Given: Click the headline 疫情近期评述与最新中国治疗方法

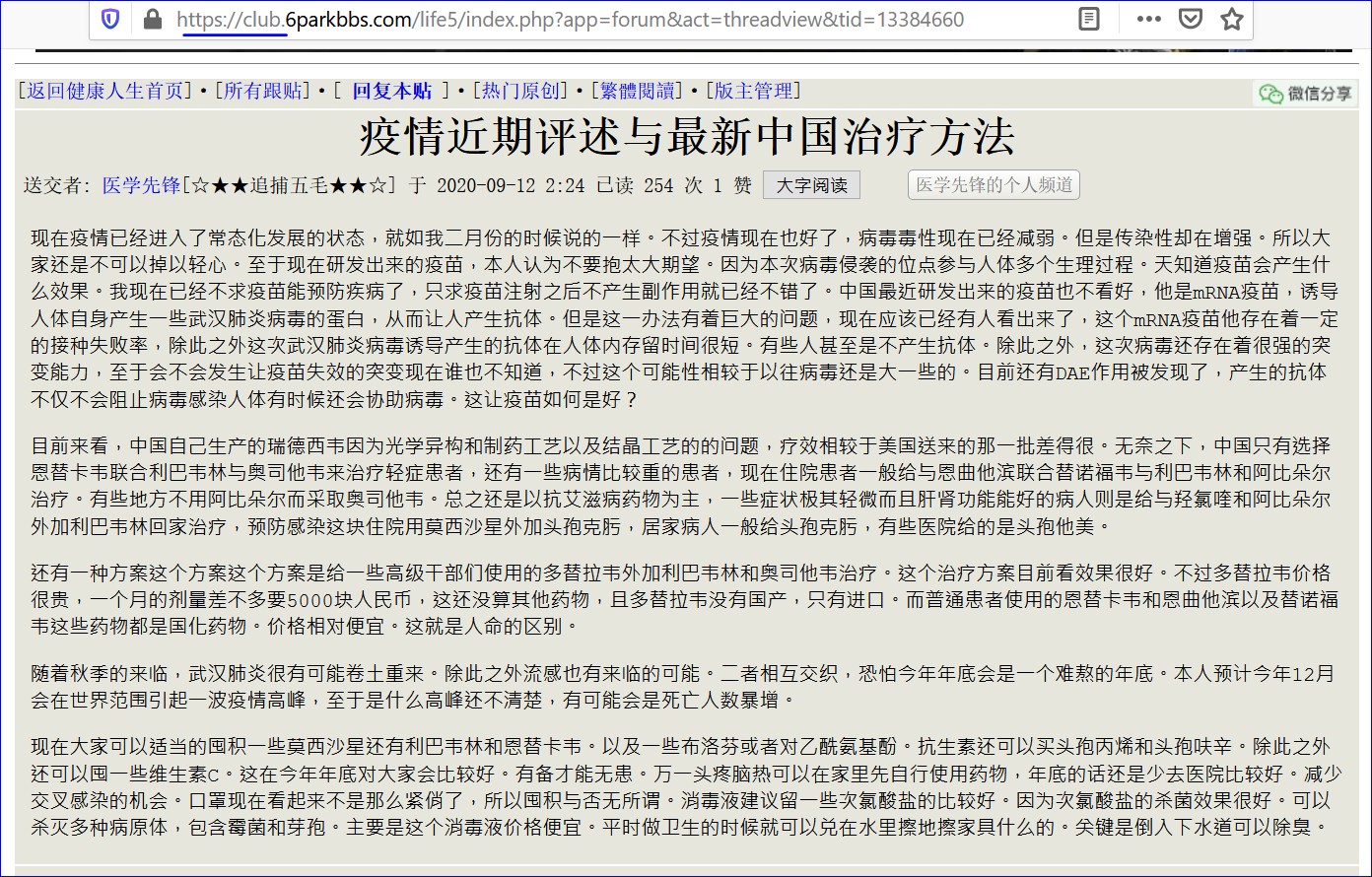Looking at the screenshot, I should coord(686,137).
